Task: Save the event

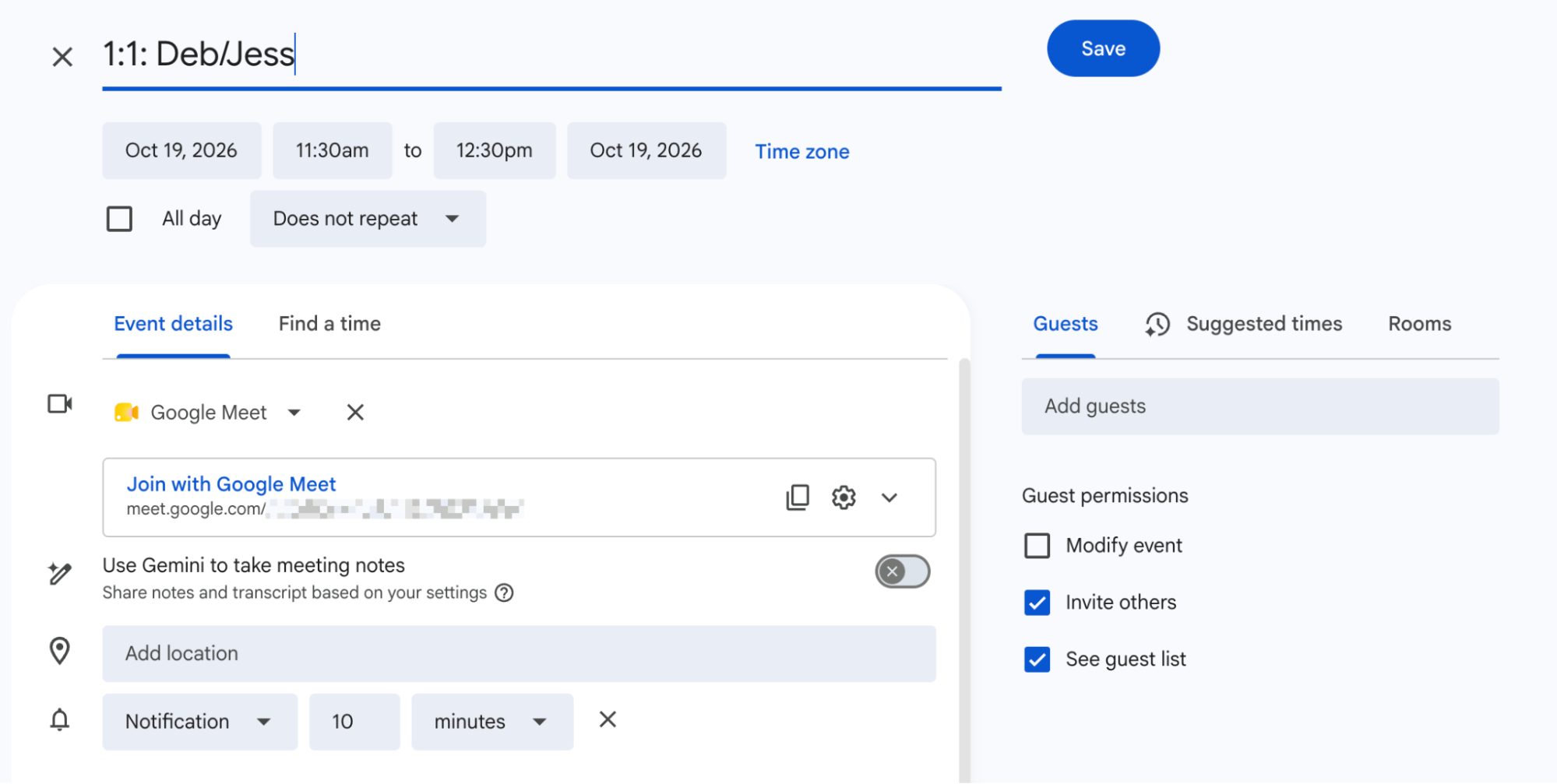Action: (x=1103, y=48)
